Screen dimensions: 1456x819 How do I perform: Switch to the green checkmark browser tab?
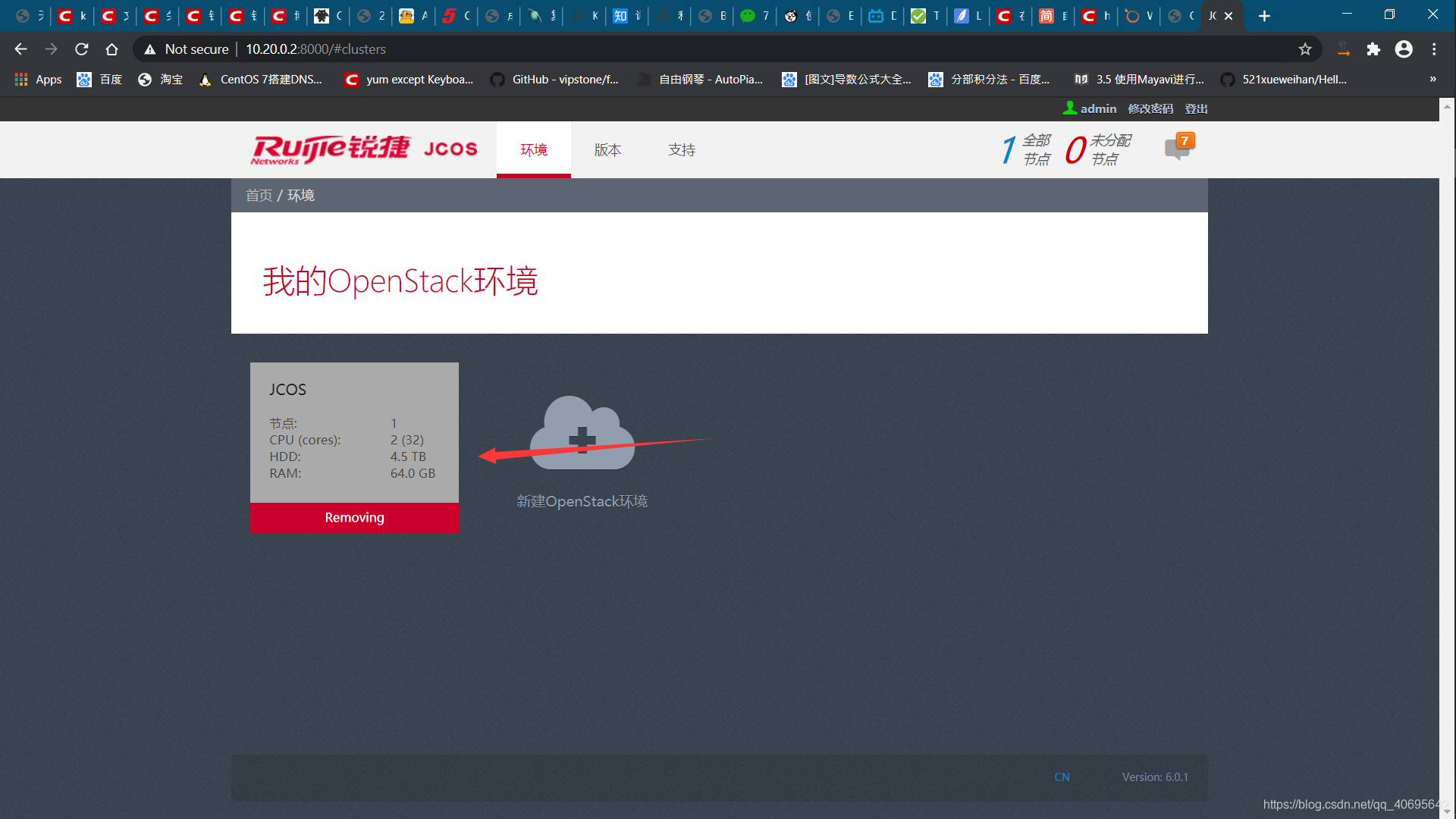[924, 16]
